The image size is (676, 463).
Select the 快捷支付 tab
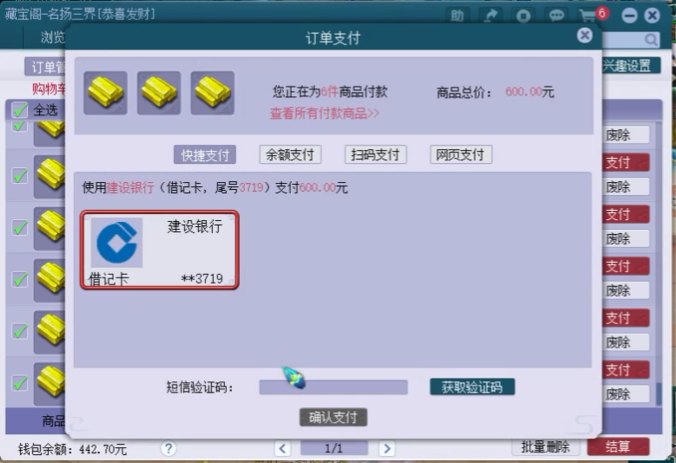pyautogui.click(x=205, y=155)
